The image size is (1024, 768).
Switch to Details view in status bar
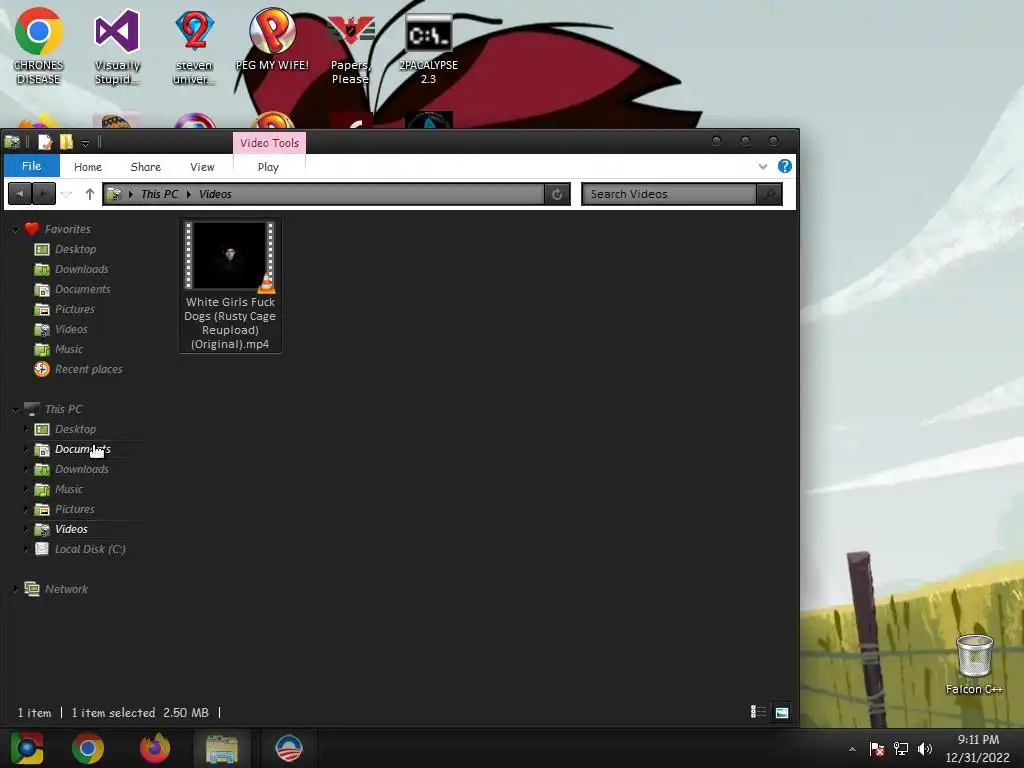click(758, 712)
